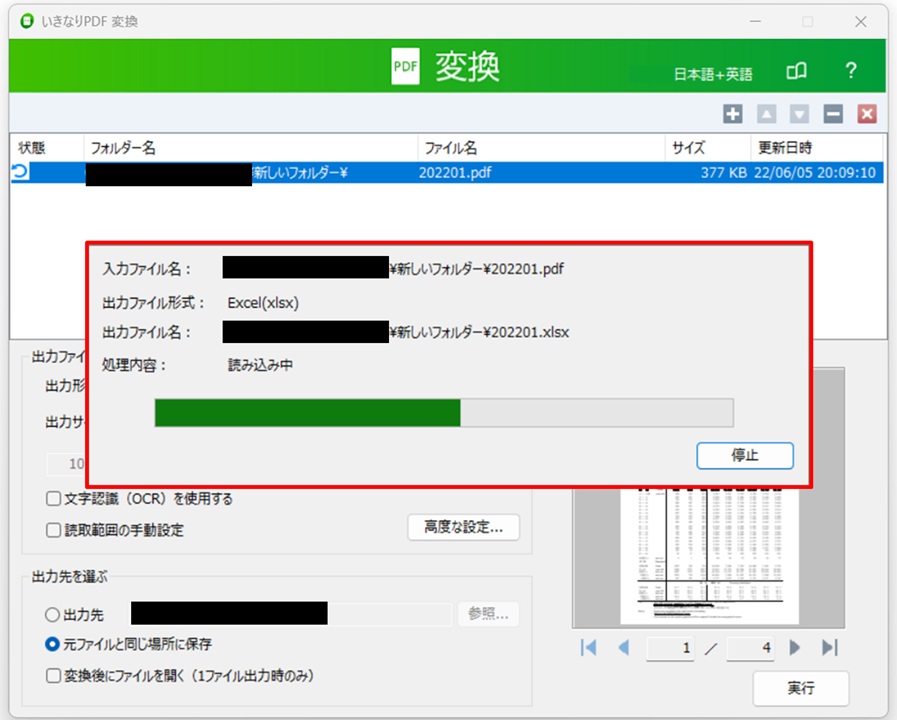Clear all files with red X icon

tap(866, 114)
